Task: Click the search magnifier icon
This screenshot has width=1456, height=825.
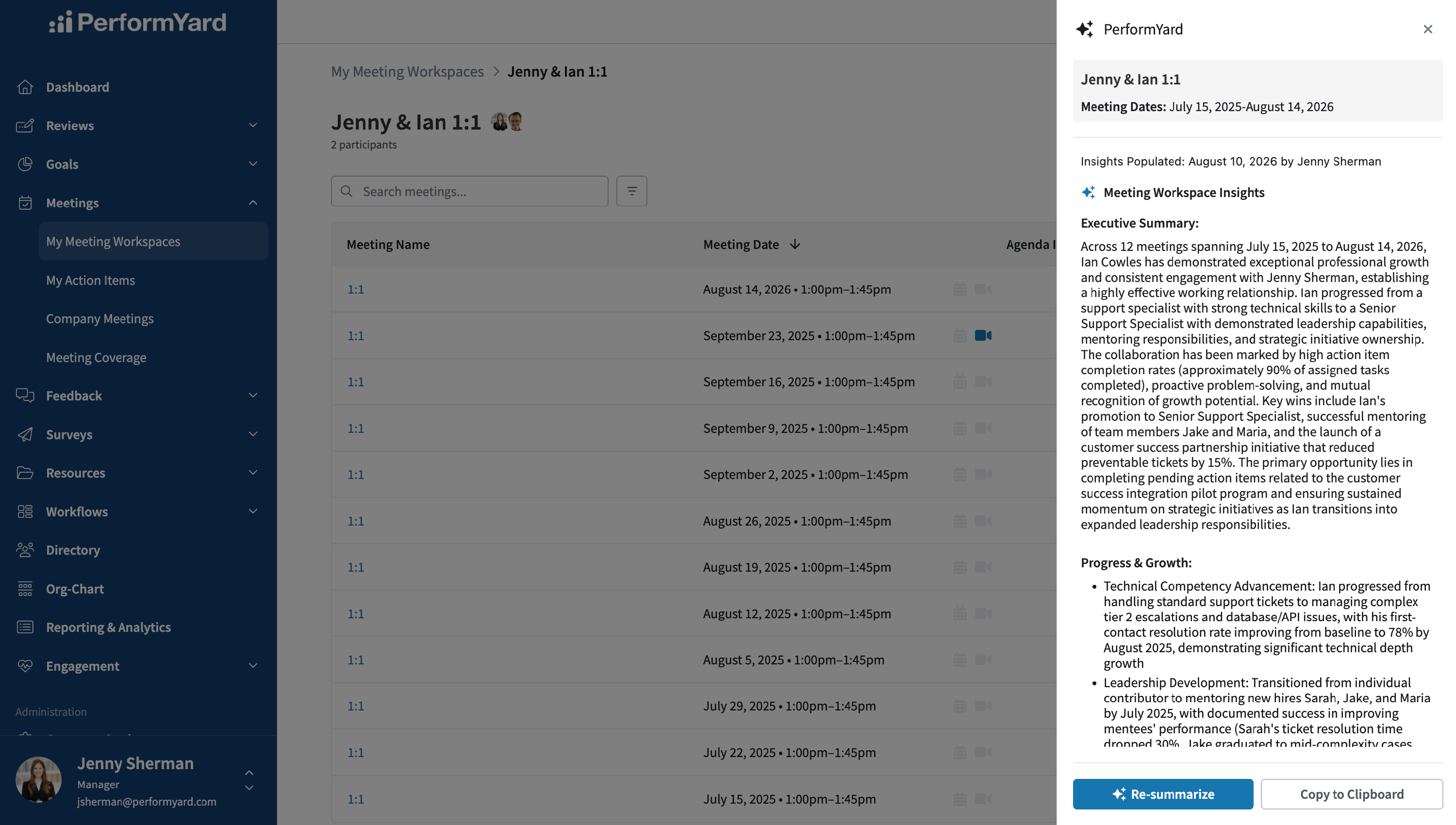Action: (346, 191)
